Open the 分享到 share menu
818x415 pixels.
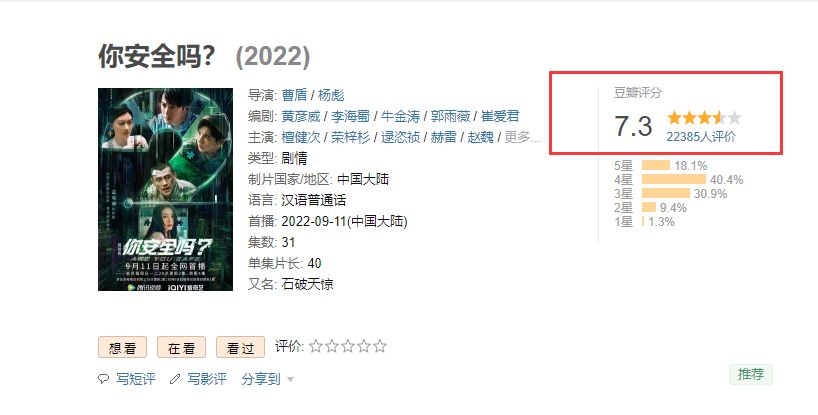(x=261, y=379)
